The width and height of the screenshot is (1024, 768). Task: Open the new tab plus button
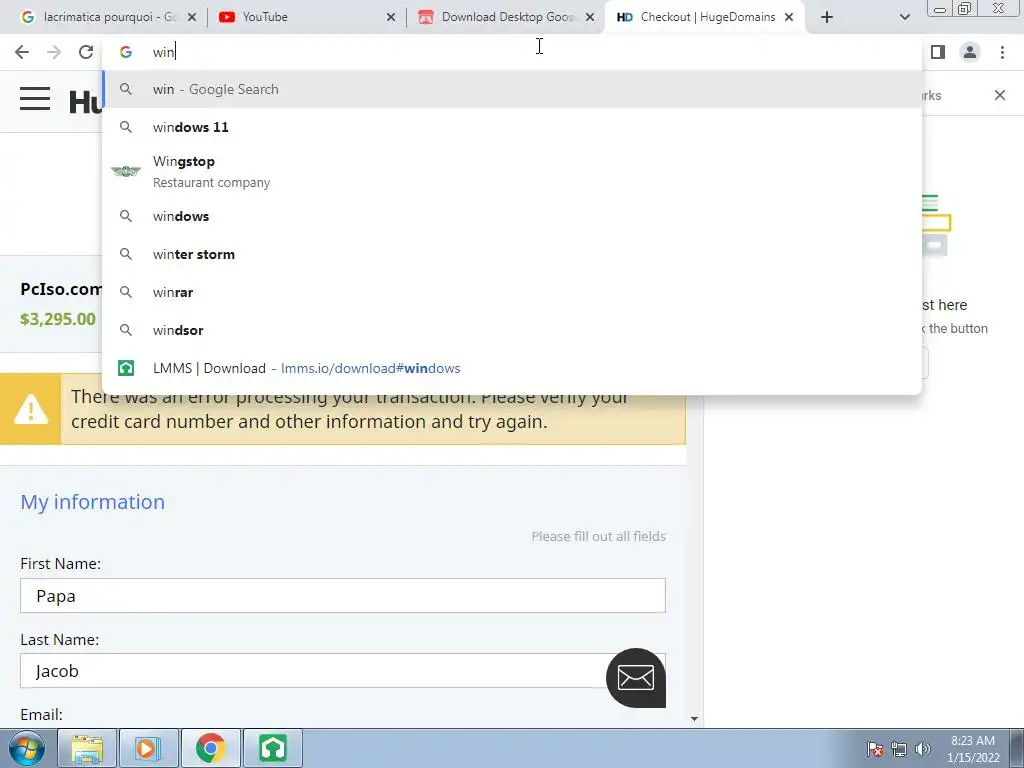(x=827, y=18)
